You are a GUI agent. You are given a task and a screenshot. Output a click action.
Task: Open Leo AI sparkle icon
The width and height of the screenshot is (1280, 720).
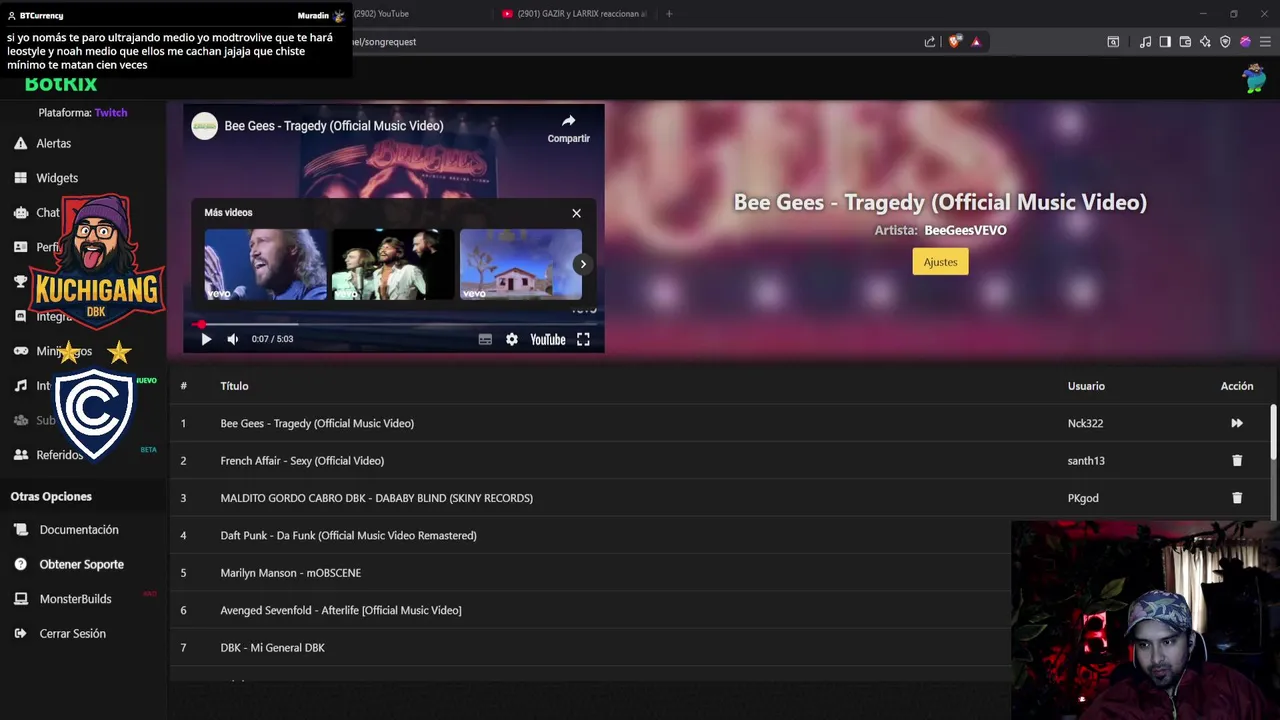pyautogui.click(x=1205, y=42)
